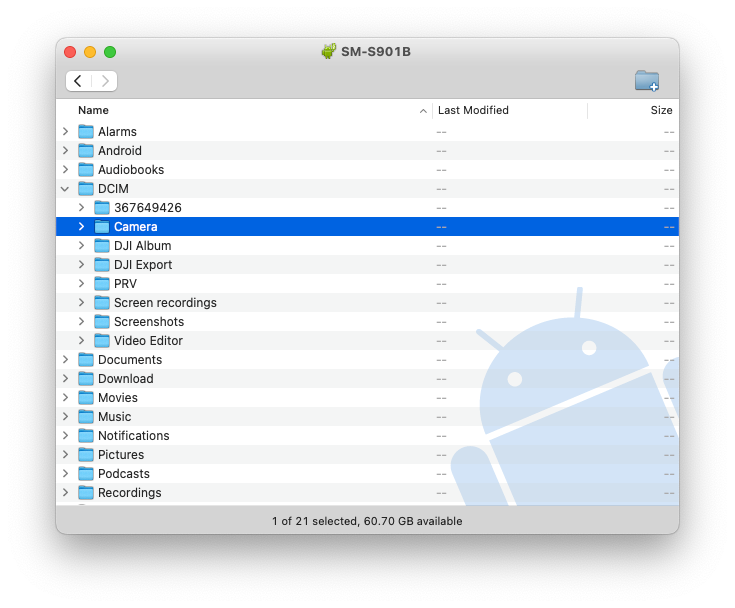Viewport: 735px width, 608px height.
Task: Click the Android robot icon in title bar
Action: click(x=329, y=51)
